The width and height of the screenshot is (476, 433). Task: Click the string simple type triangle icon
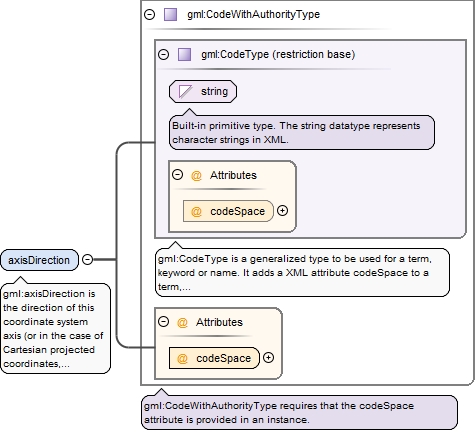tap(185, 91)
